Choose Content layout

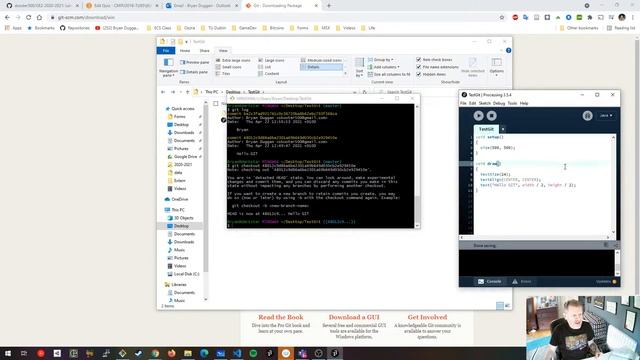[x=269, y=73]
